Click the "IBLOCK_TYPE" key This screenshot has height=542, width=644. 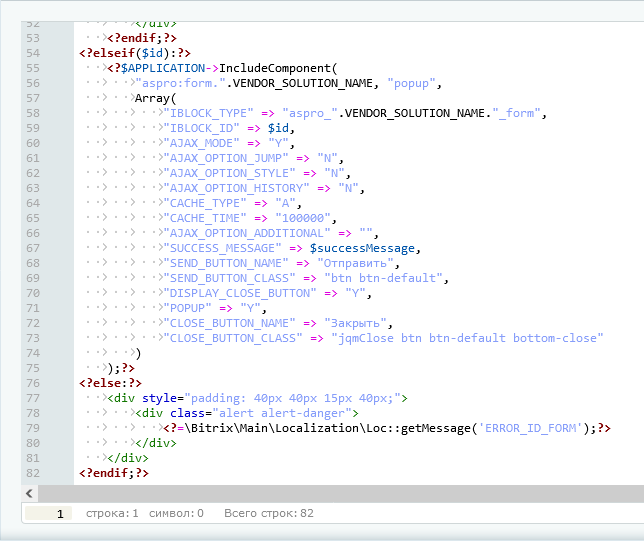coord(208,113)
